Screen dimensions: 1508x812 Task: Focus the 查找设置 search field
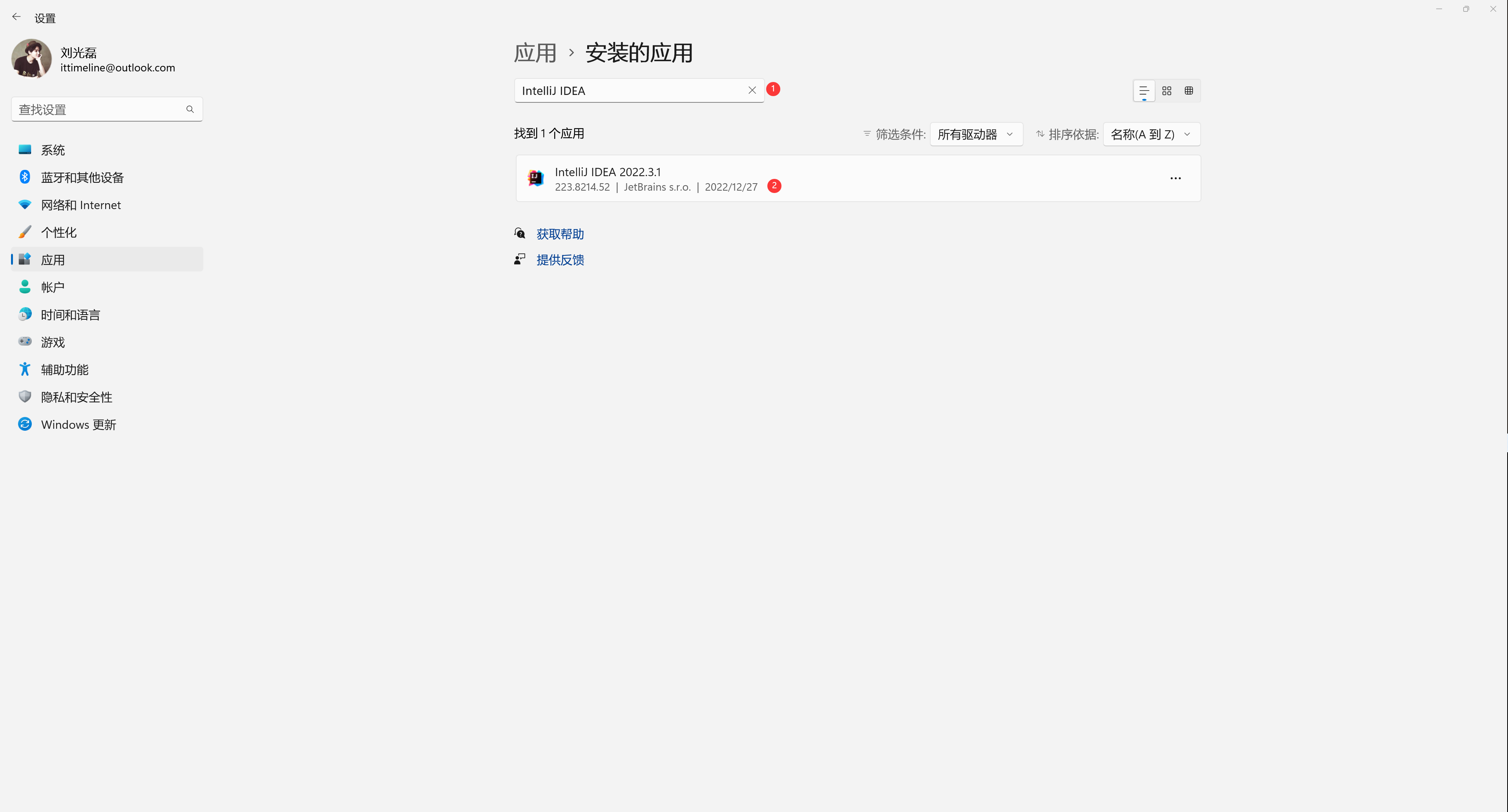[x=106, y=109]
